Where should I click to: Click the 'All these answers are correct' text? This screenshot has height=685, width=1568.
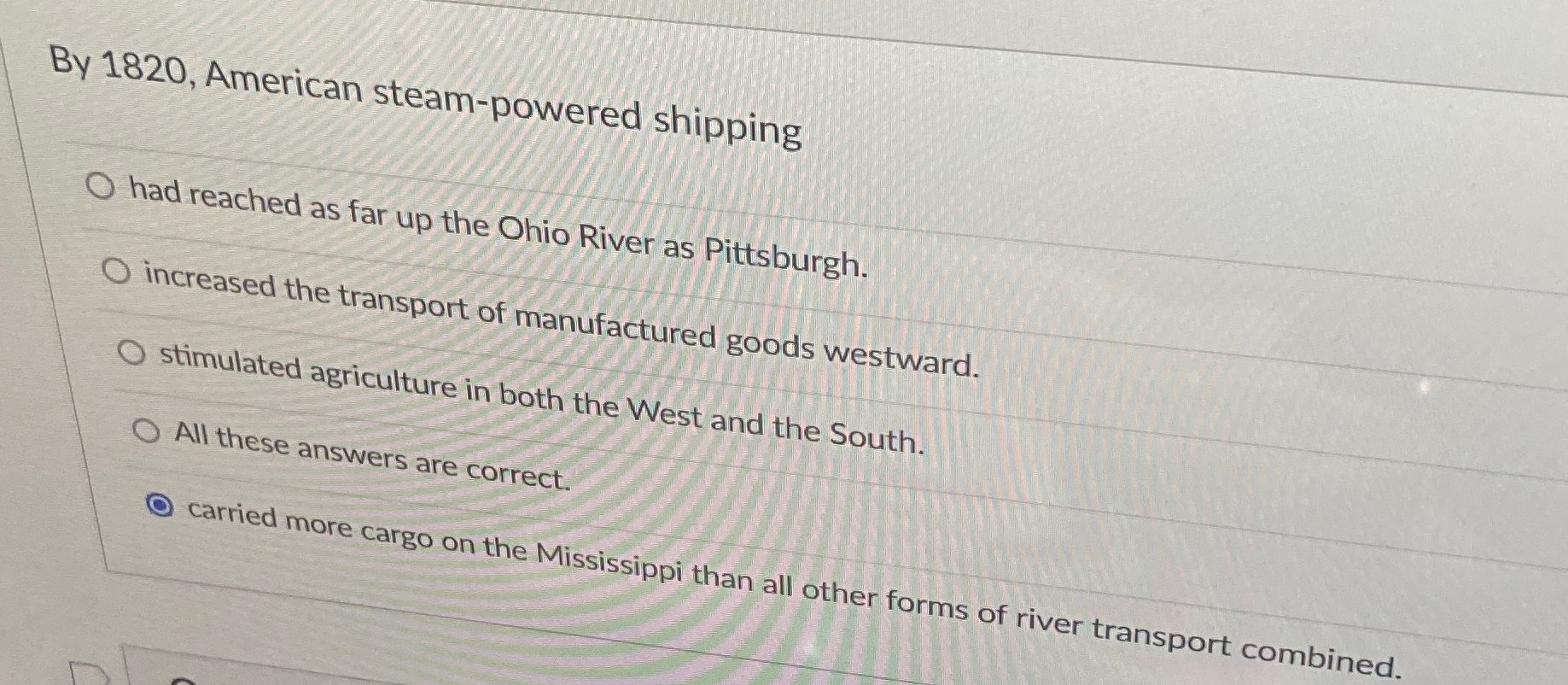(x=367, y=455)
